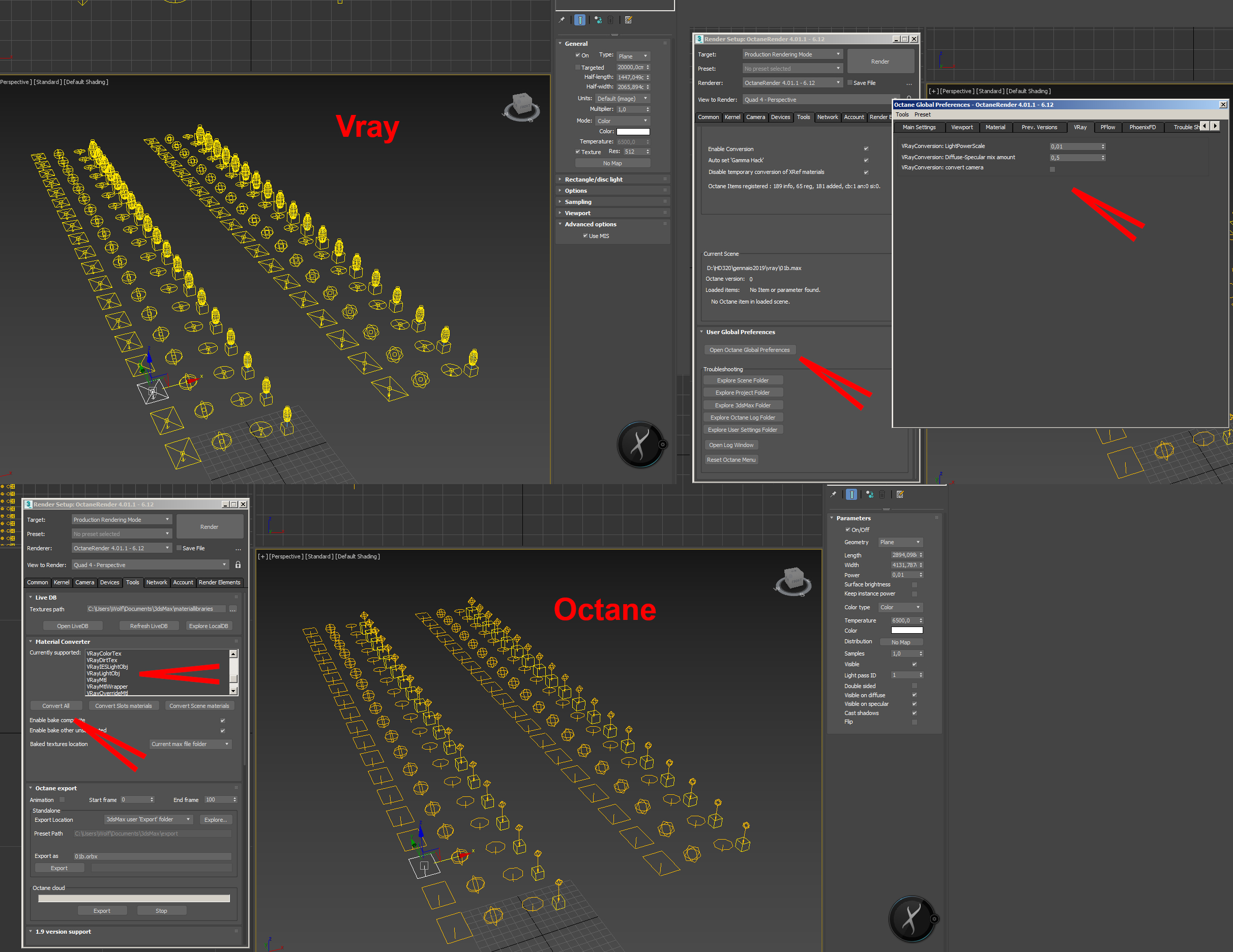Screen dimensions: 1233x952
Task: Enable VRayConversion convert camera checkbox
Action: 1052,169
